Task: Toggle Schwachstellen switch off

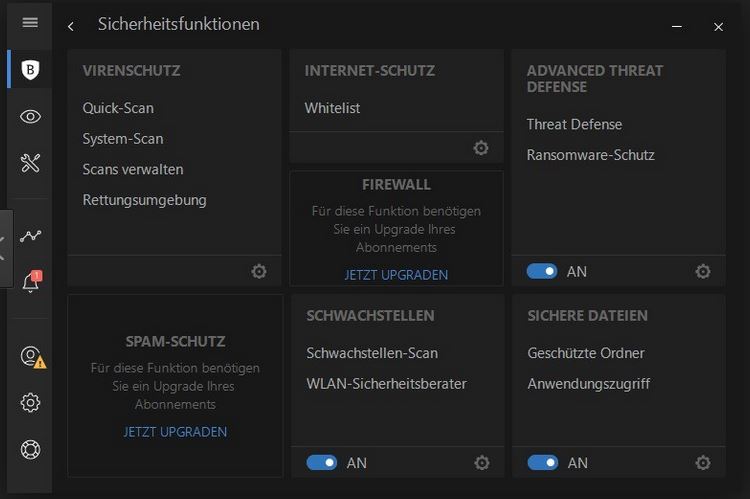Action: (x=321, y=463)
